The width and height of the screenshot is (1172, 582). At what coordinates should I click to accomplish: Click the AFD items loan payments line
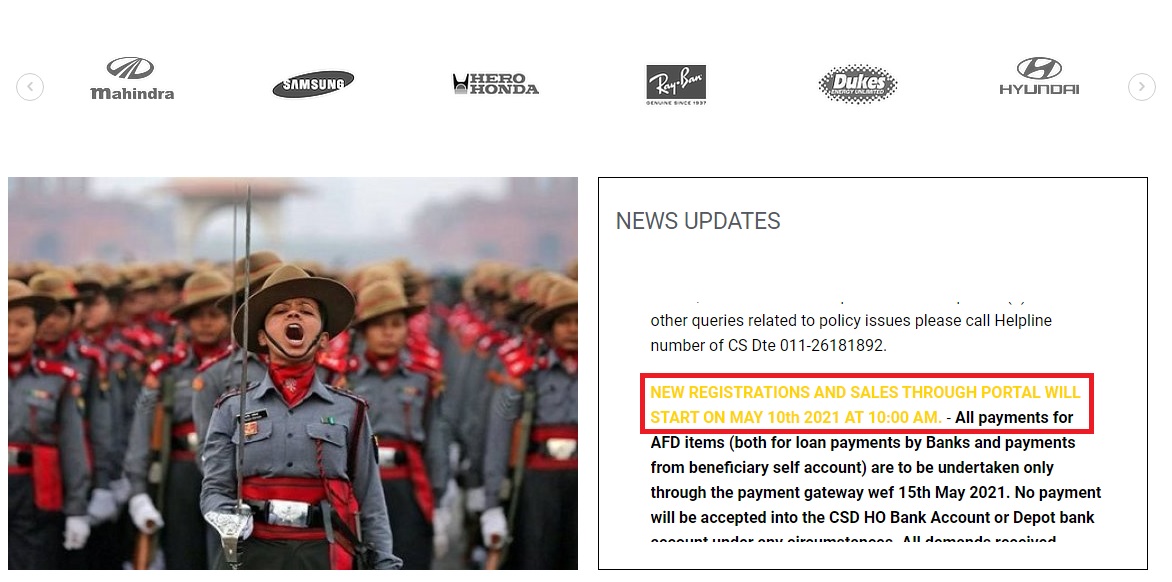click(863, 442)
